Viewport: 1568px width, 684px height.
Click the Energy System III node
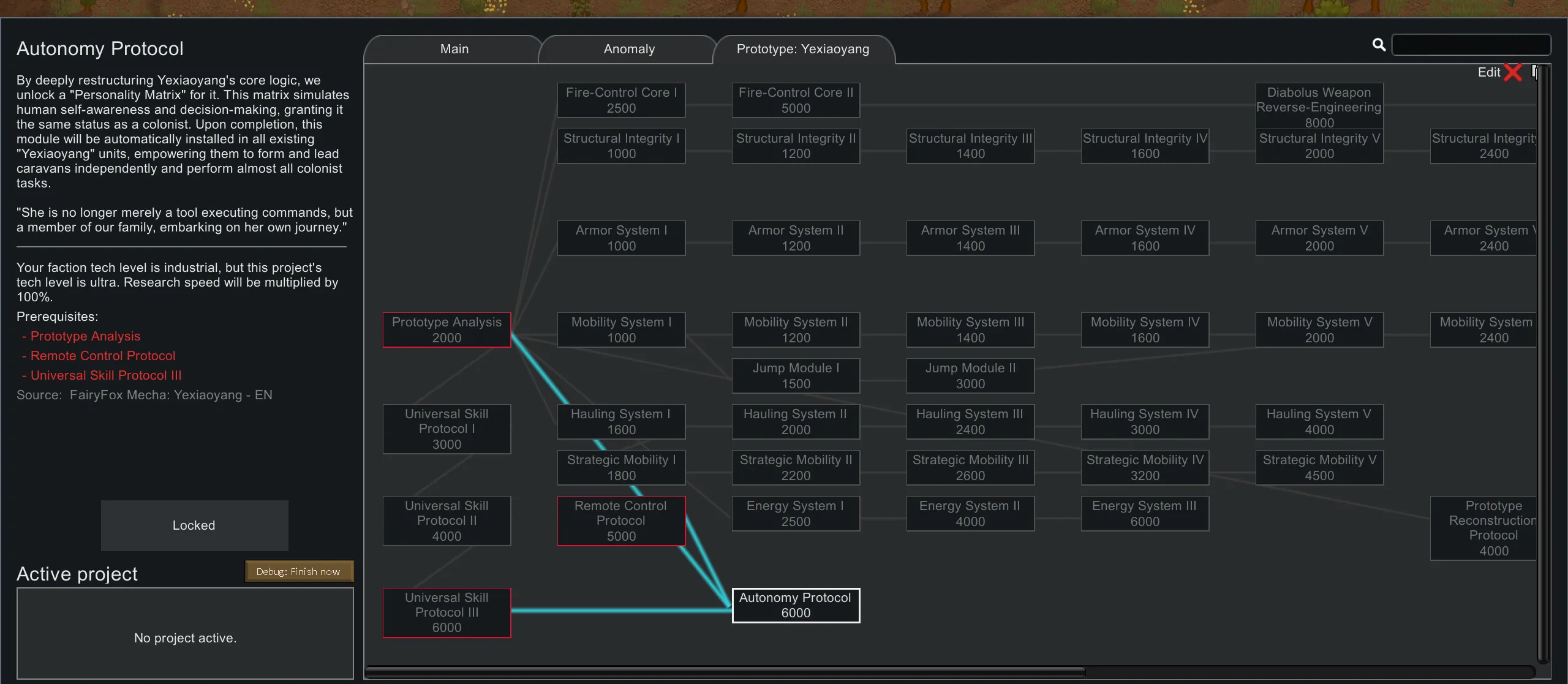click(x=1144, y=513)
